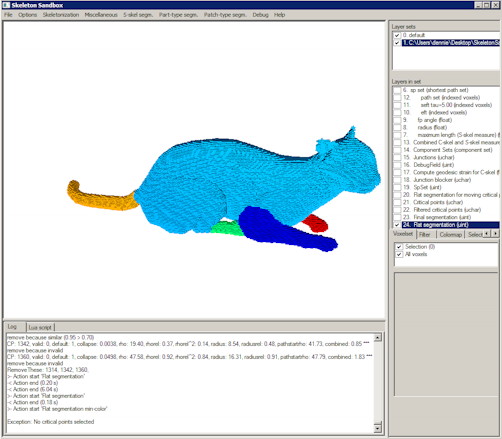Open the Options menu
The height and width of the screenshot is (439, 502).
28,15
